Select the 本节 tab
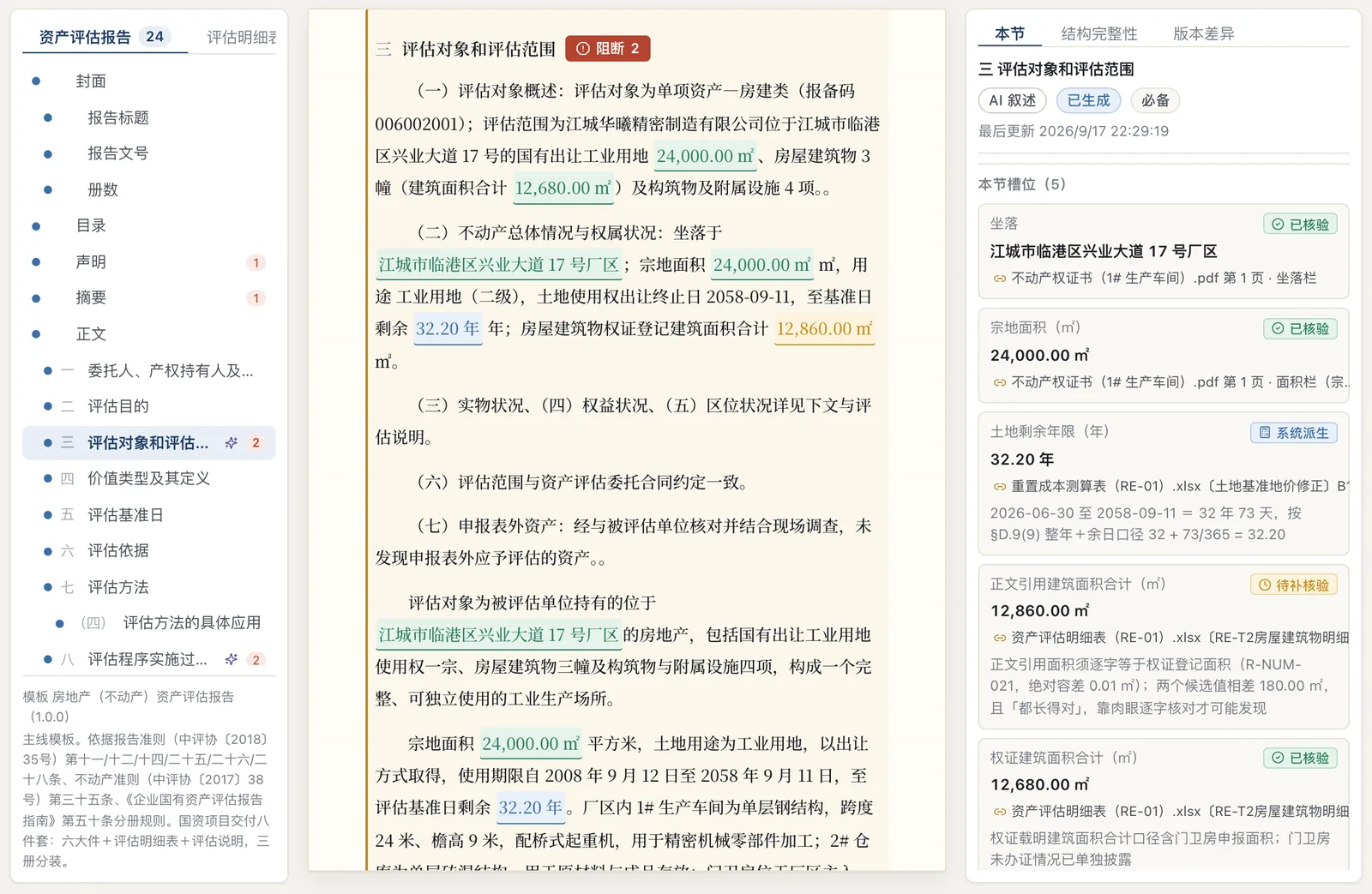This screenshot has height=894, width=1372. tap(1009, 33)
